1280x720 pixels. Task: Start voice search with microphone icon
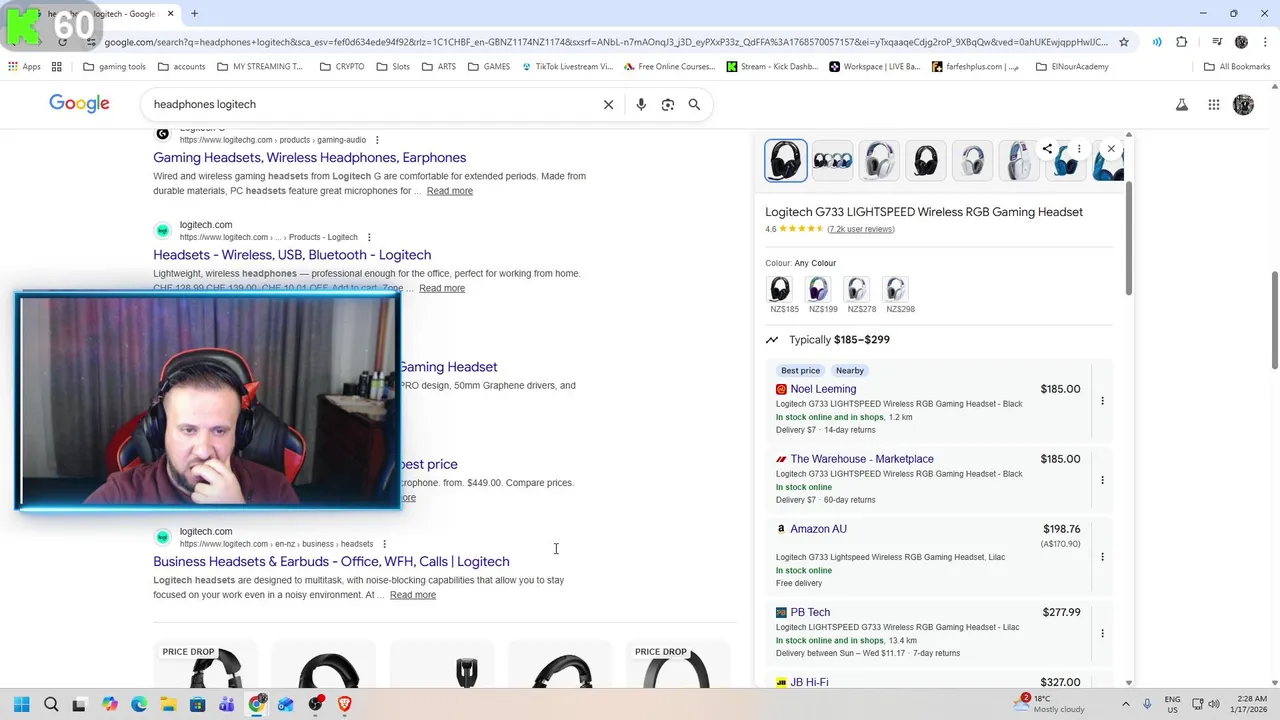pyautogui.click(x=641, y=104)
